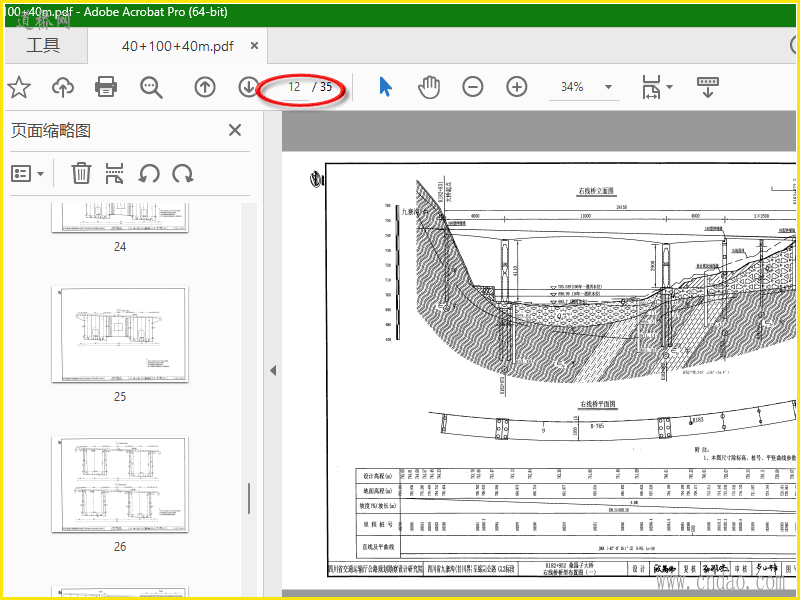Image resolution: width=800 pixels, height=600 pixels.
Task: Click the 34% zoom level field
Action: [572, 87]
